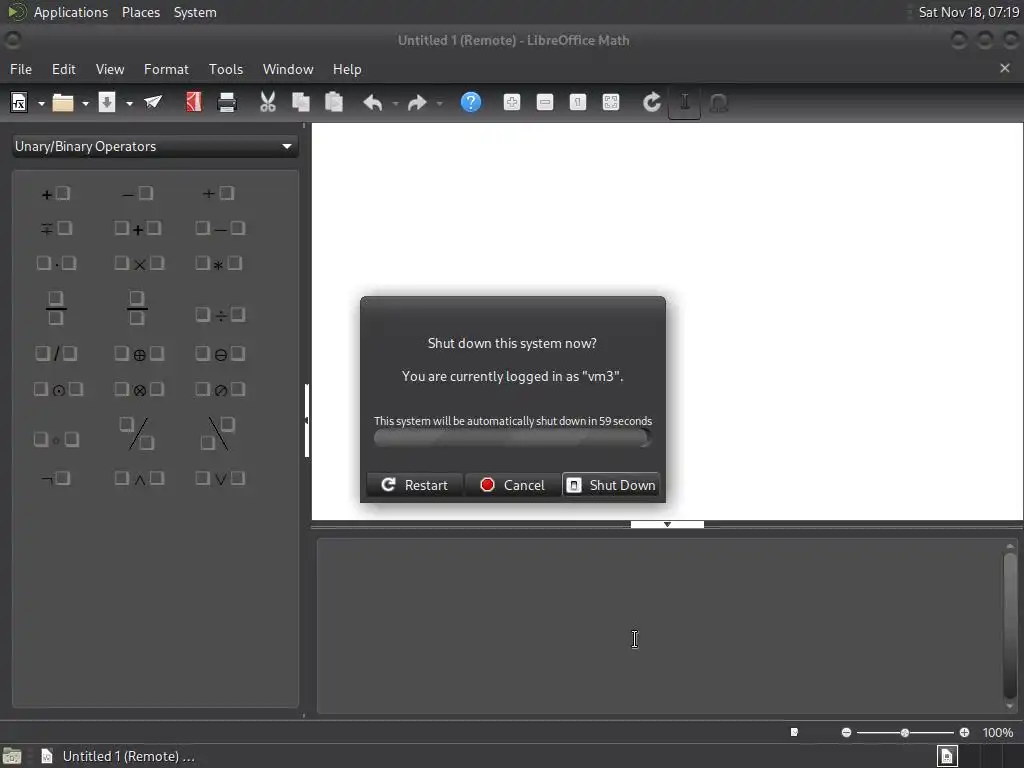
Task: Insert the wideslash diagonal operator
Action: coord(137,434)
